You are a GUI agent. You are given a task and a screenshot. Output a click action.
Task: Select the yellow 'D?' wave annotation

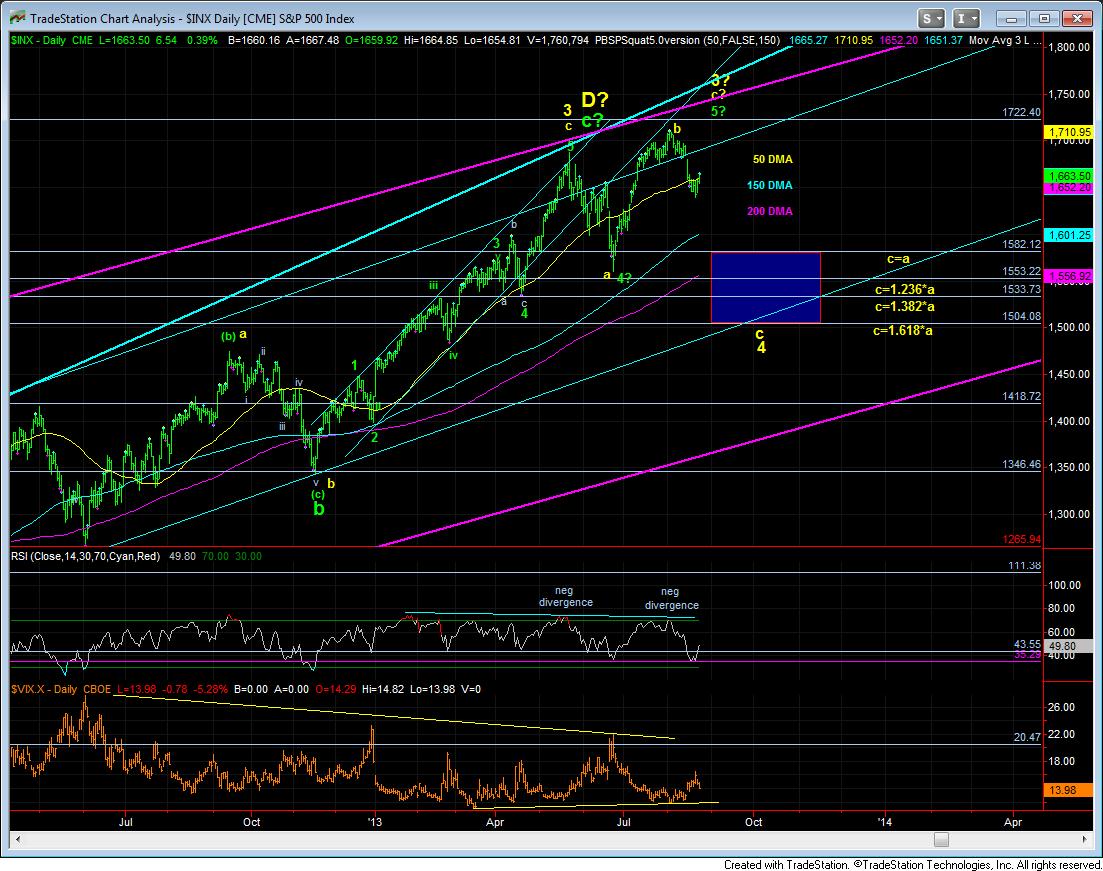(594, 100)
